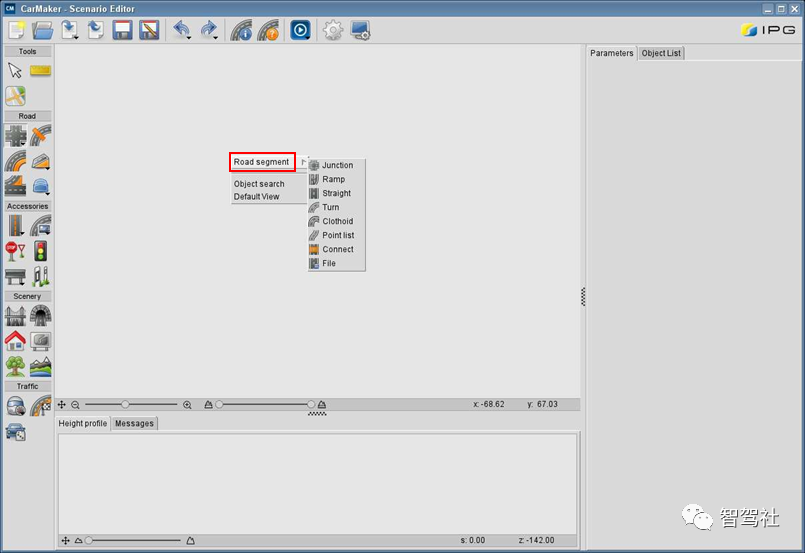
Task: Click the main view pan cross icon
Action: tap(62, 405)
